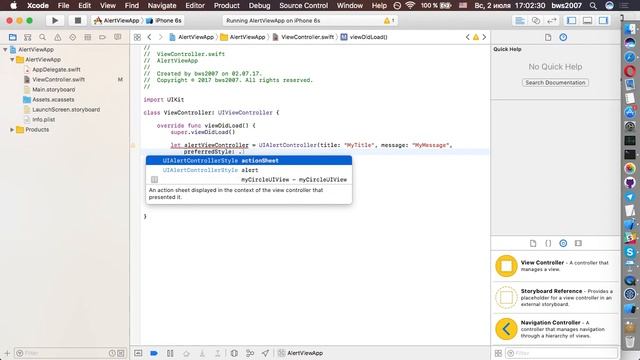Screen dimensions: 640x360
Task: Open the viewDidLoad() jump bar menu
Action: pos(364,37)
